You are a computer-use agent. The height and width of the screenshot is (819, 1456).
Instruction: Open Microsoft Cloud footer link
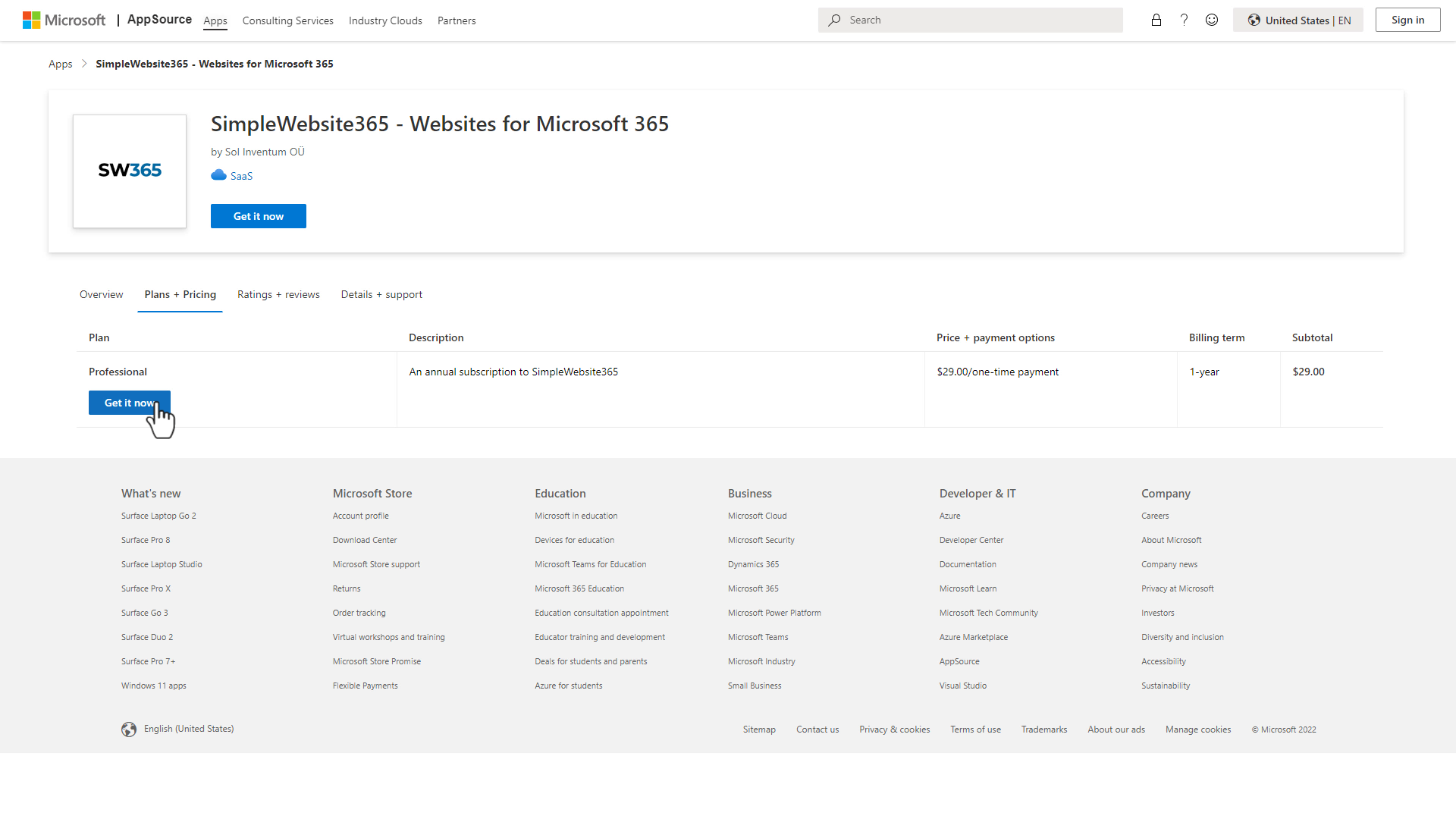tap(758, 516)
